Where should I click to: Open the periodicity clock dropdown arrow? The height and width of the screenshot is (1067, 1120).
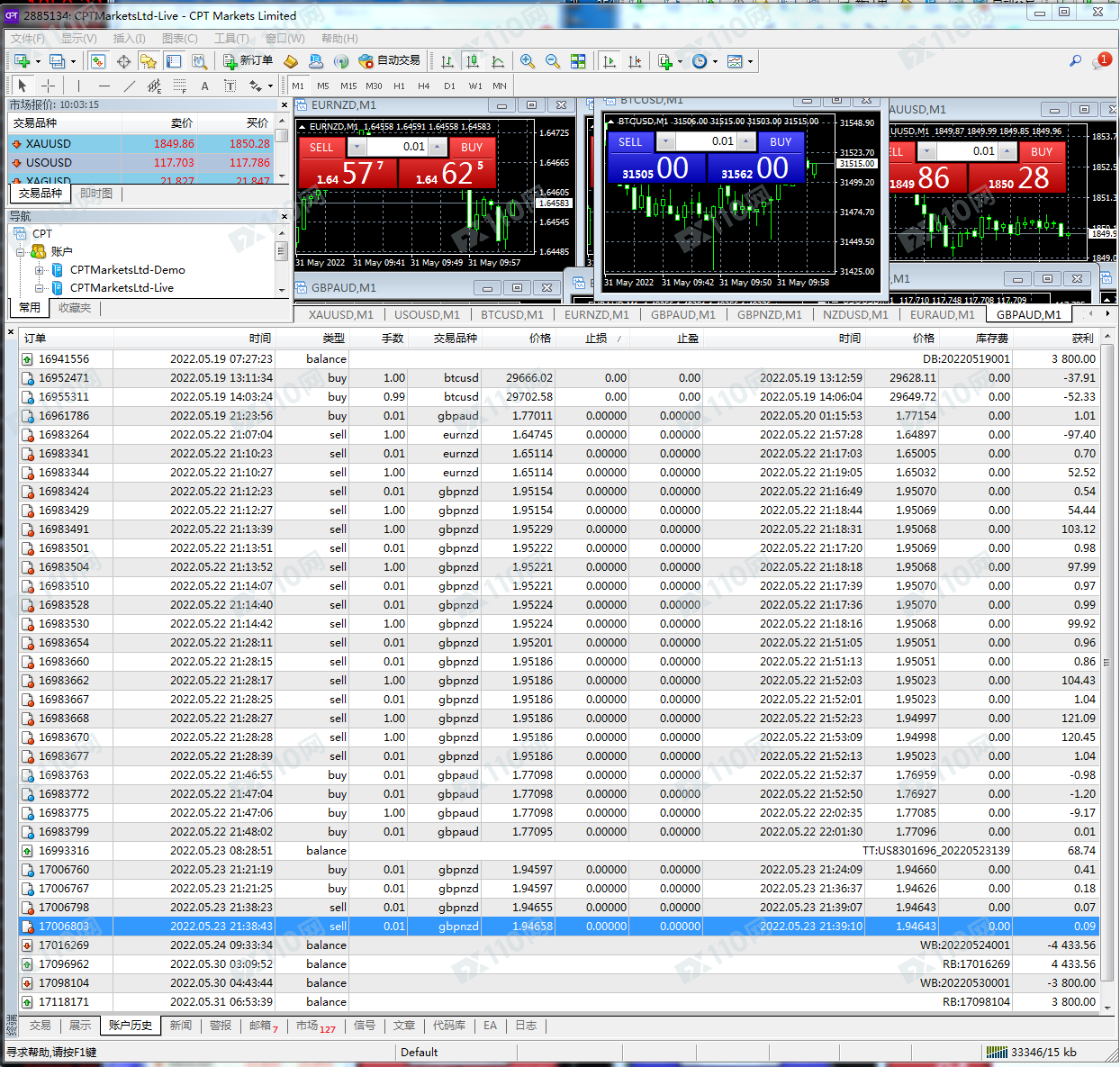pyautogui.click(x=715, y=61)
